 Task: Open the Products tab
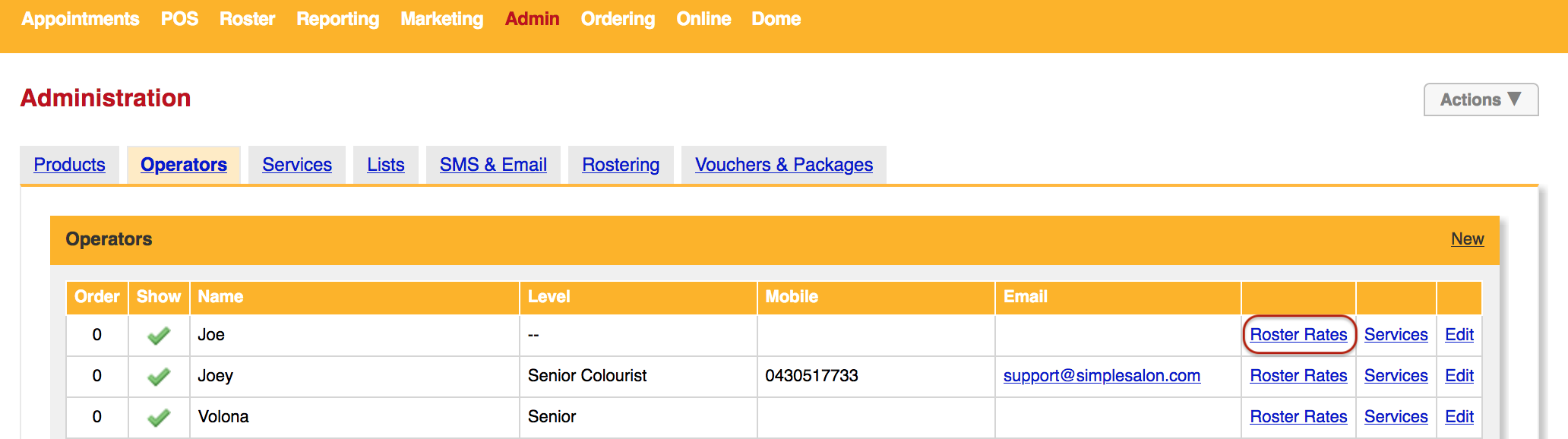[69, 165]
